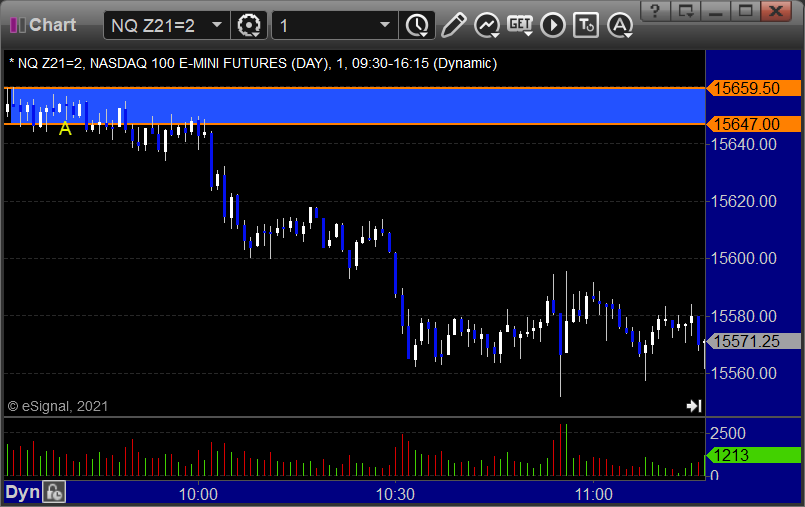This screenshot has width=805, height=507.
Task: Select the 15659.50 price line label
Action: (753, 88)
